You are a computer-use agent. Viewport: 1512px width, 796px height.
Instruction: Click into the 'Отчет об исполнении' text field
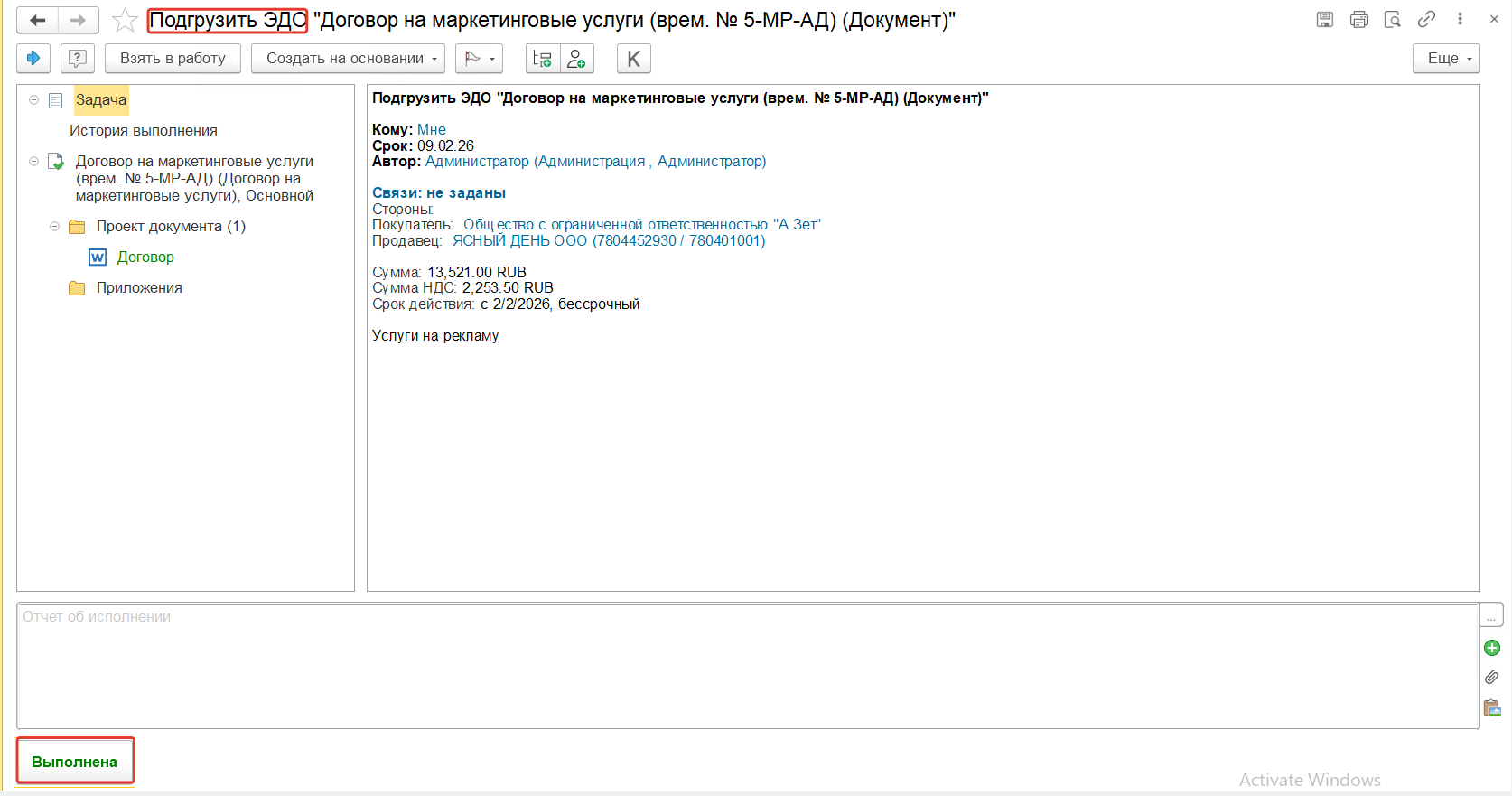pos(746,667)
